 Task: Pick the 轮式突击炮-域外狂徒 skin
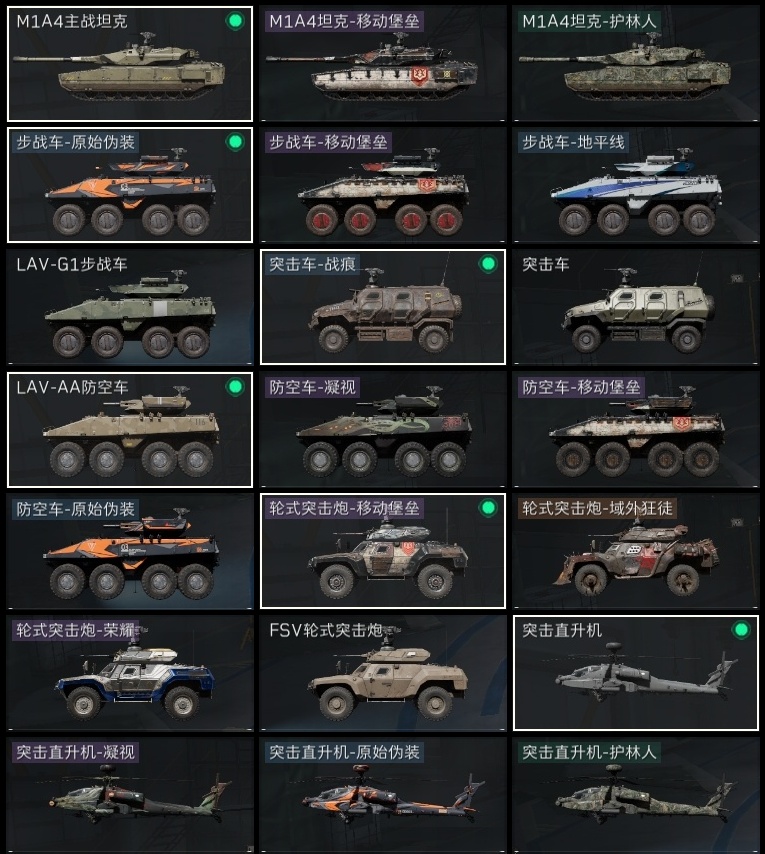click(635, 551)
